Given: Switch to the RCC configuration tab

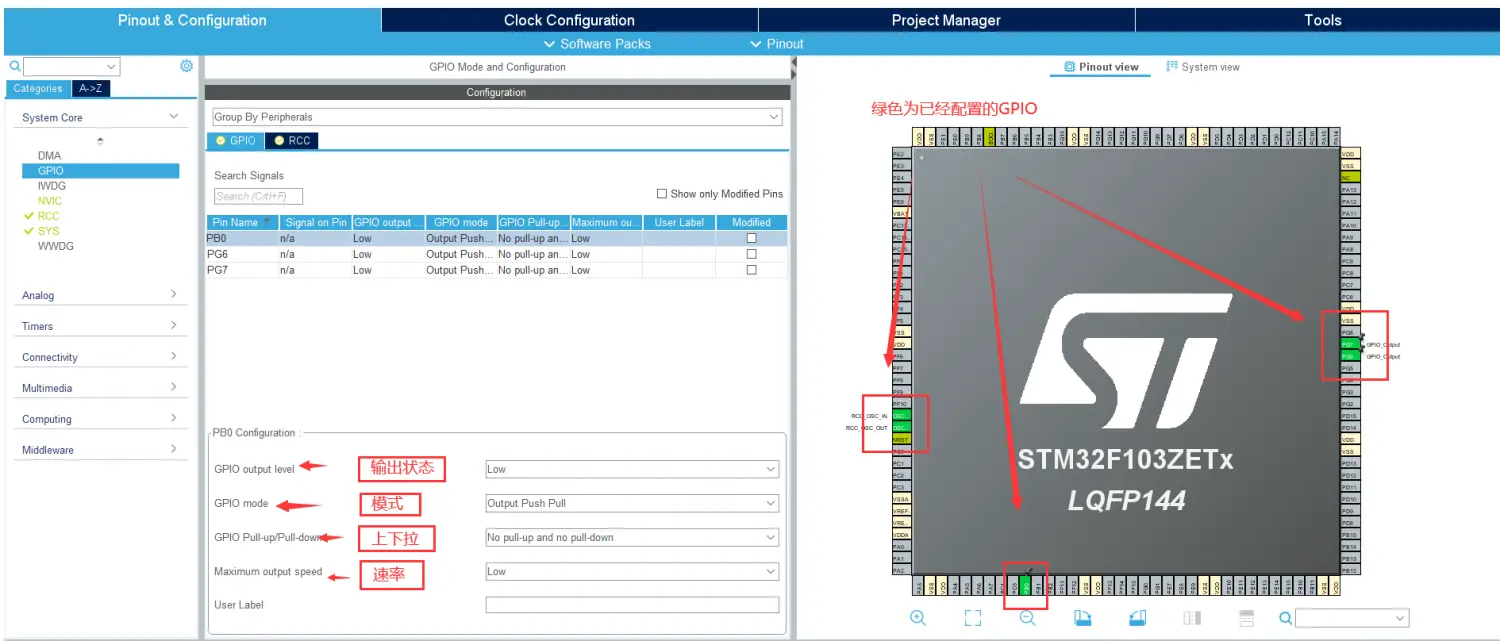Looking at the screenshot, I should point(292,141).
